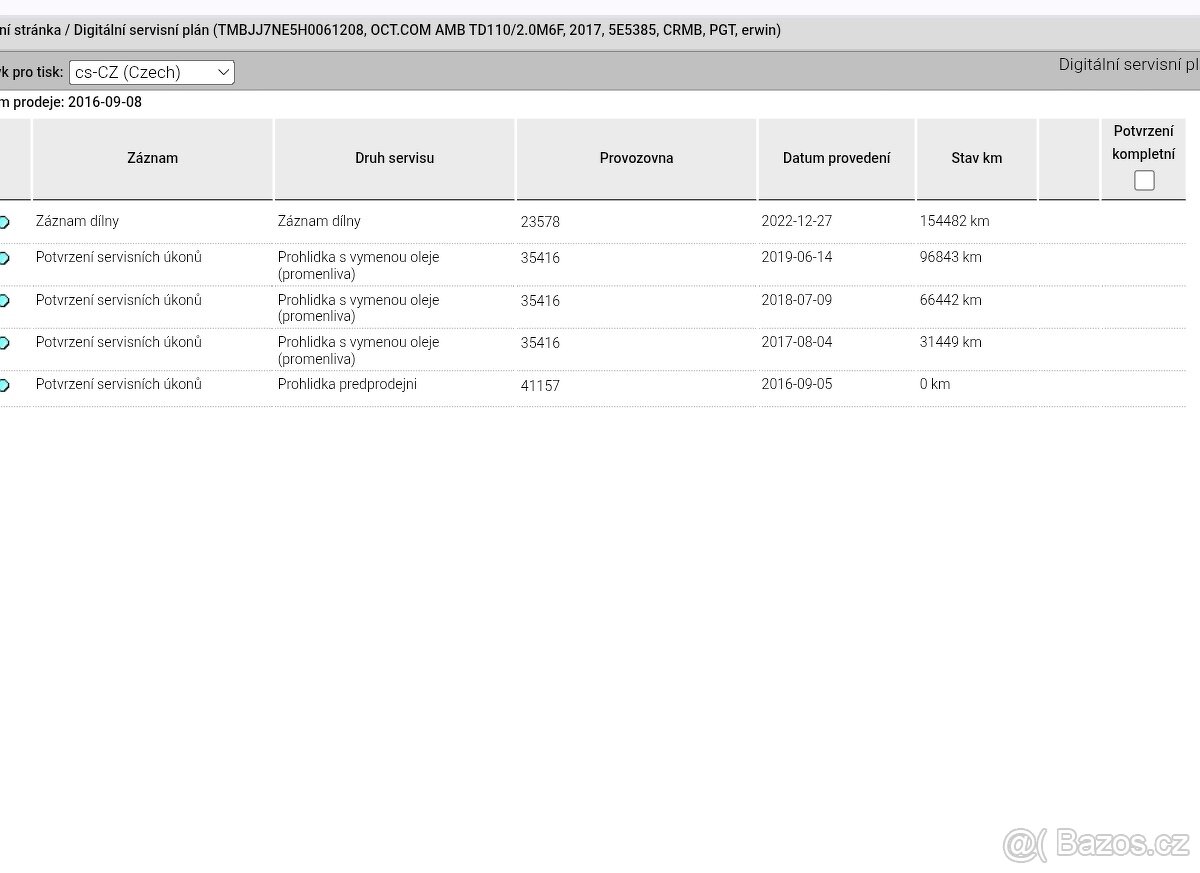Click the Záznam column header

coord(152,158)
